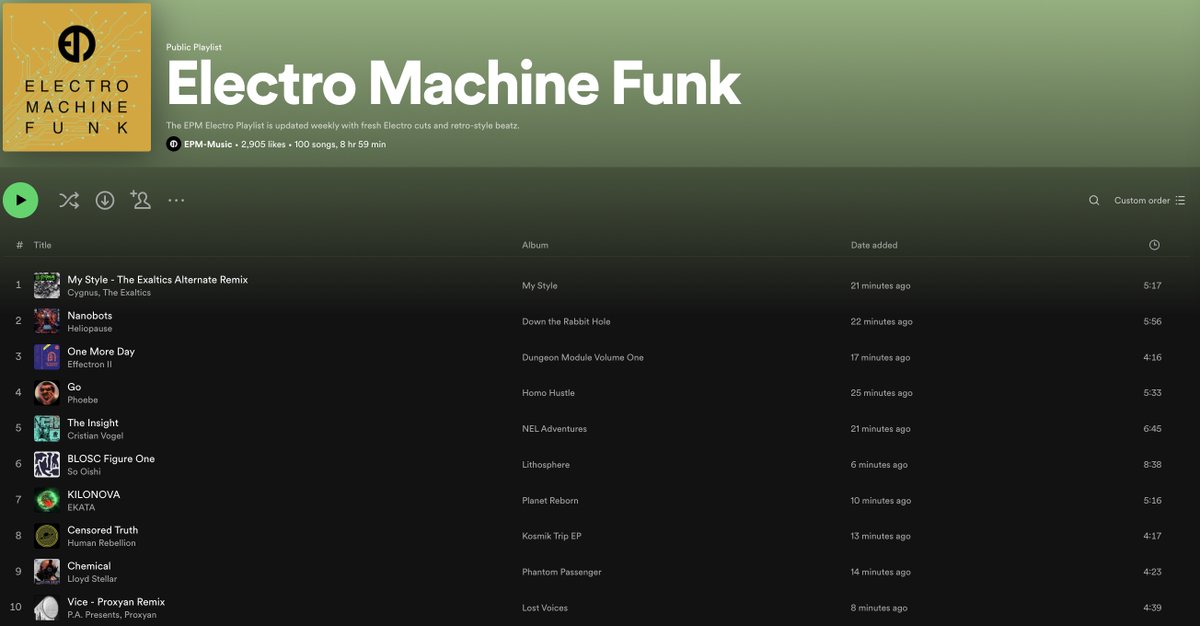Open the My Style album link

click(x=540, y=286)
